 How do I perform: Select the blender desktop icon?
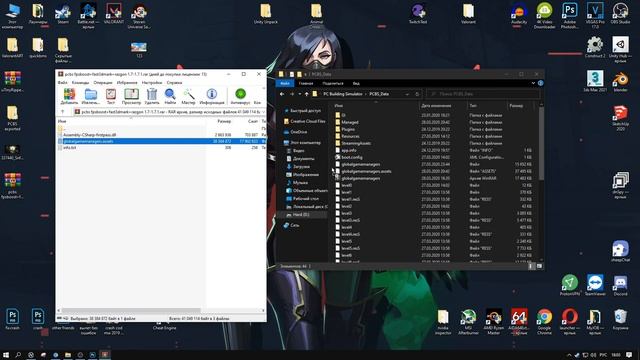[620, 81]
